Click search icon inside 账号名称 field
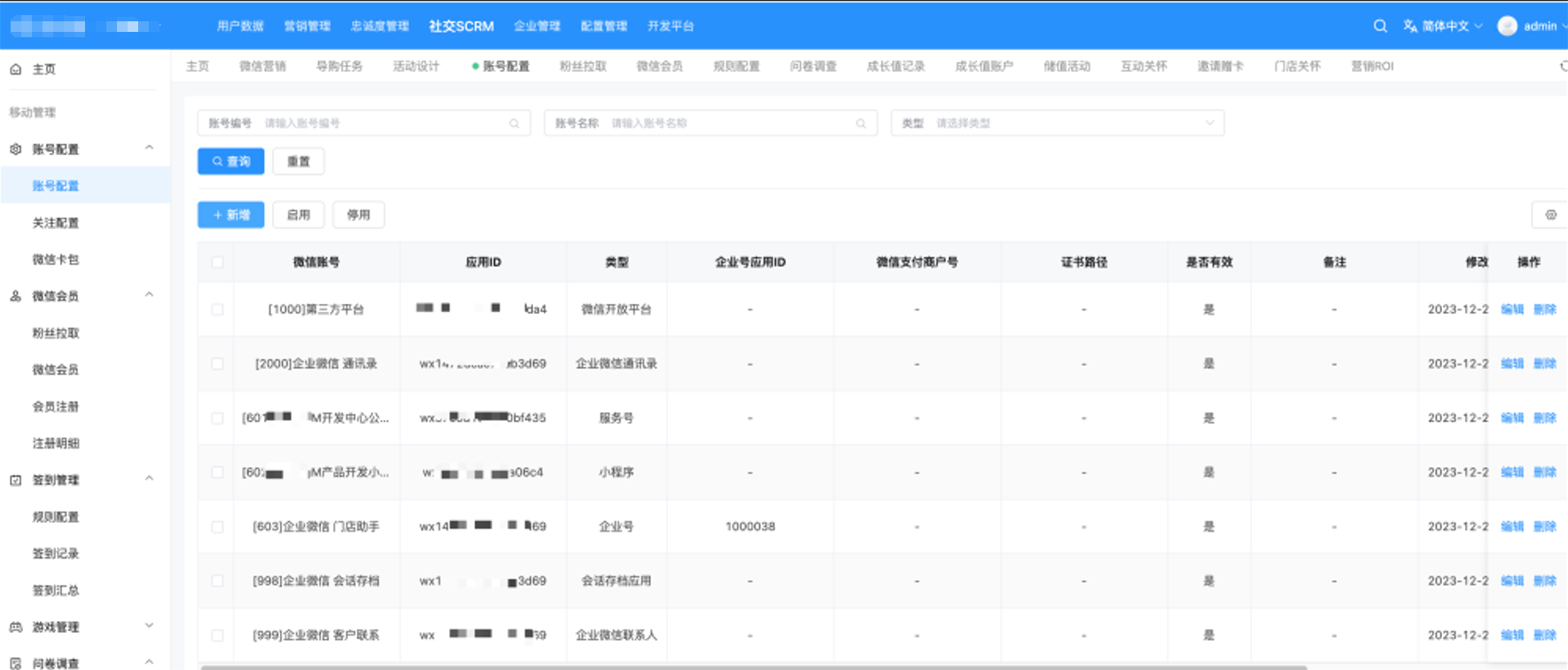Image resolution: width=1568 pixels, height=670 pixels. click(x=861, y=123)
